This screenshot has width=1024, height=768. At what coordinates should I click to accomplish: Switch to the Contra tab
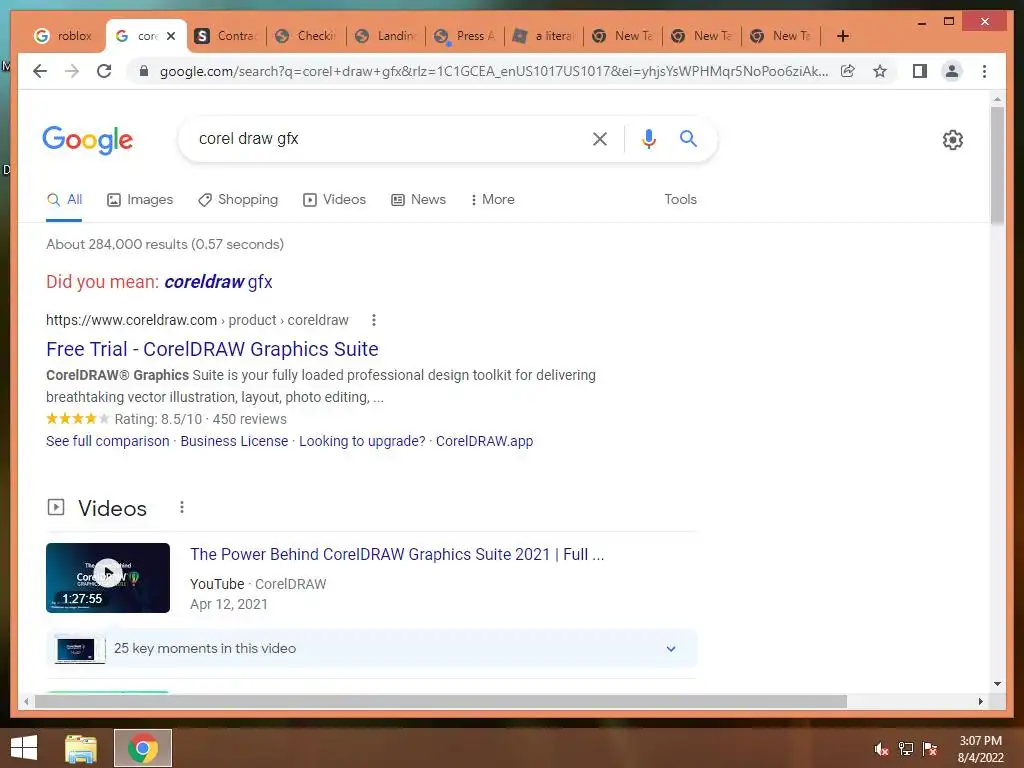coord(227,36)
